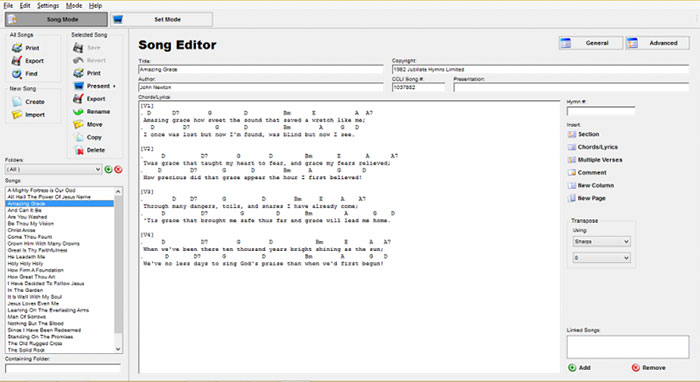This screenshot has width=700, height=382.
Task: Remove a linked song
Action: pos(649,368)
